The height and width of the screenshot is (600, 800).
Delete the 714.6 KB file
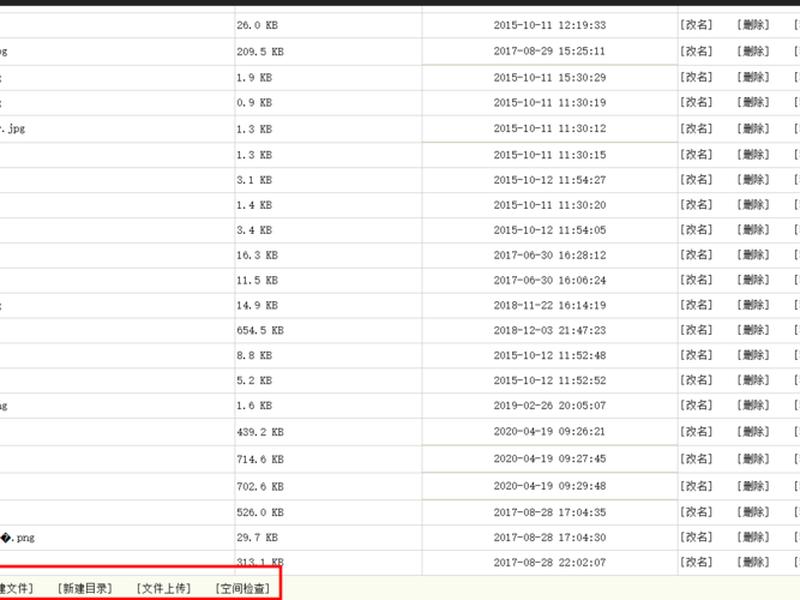753,459
